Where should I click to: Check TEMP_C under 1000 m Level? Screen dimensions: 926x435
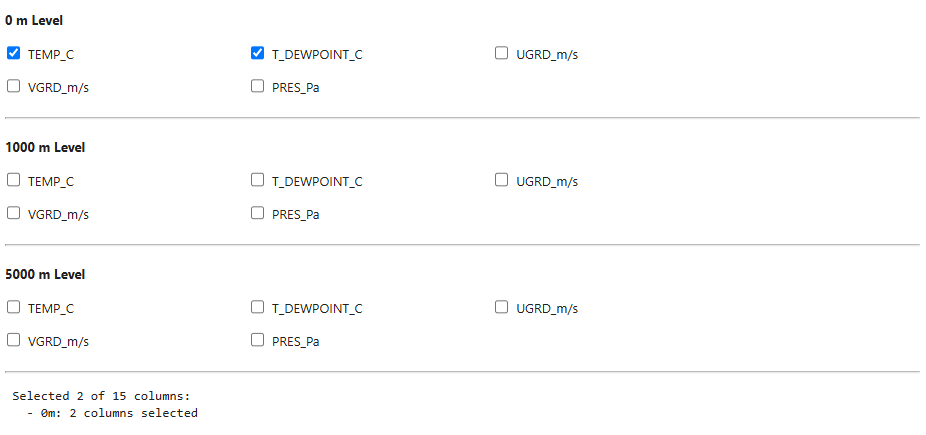pyautogui.click(x=14, y=181)
